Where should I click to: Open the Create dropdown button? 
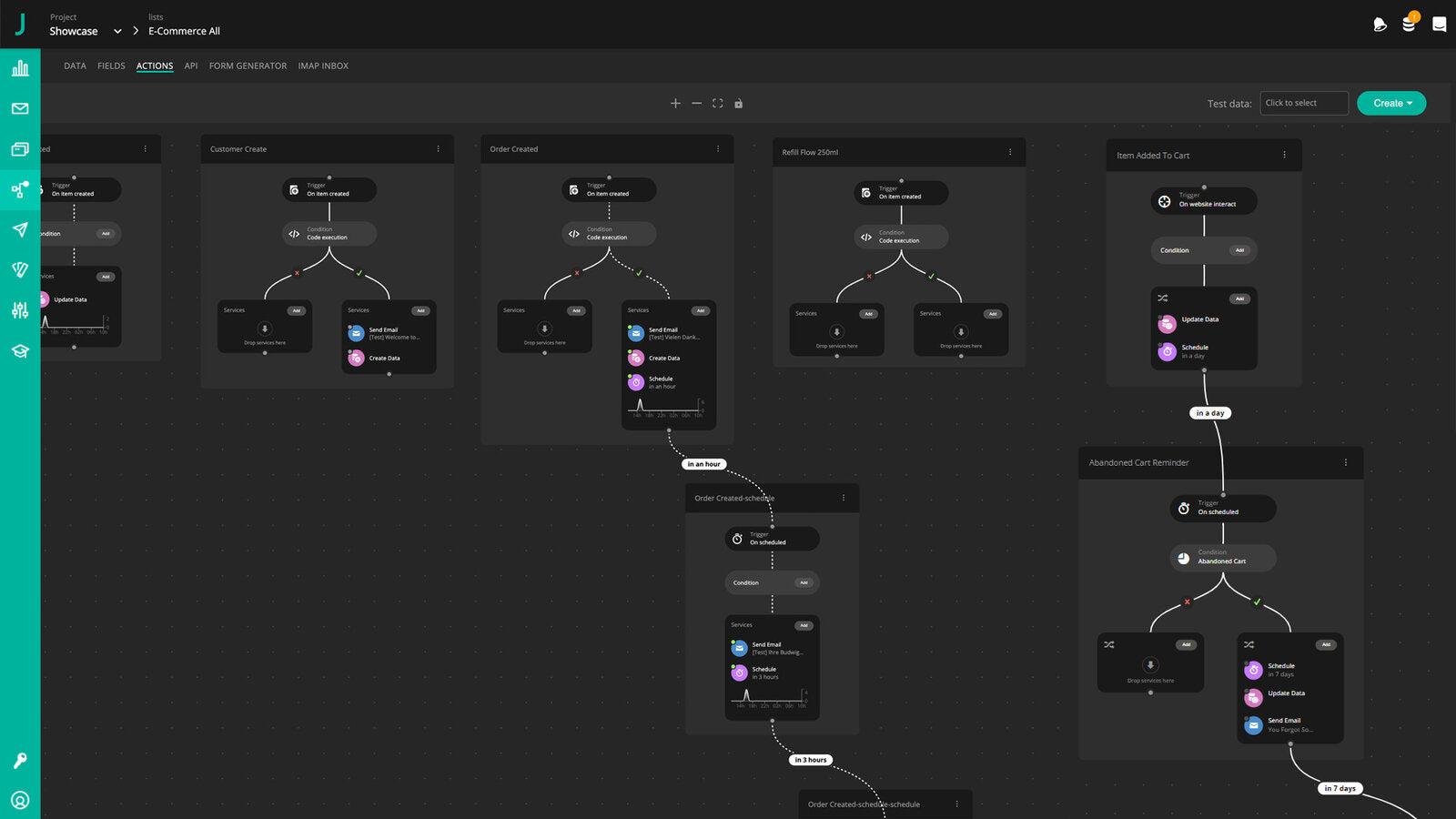coord(1390,103)
